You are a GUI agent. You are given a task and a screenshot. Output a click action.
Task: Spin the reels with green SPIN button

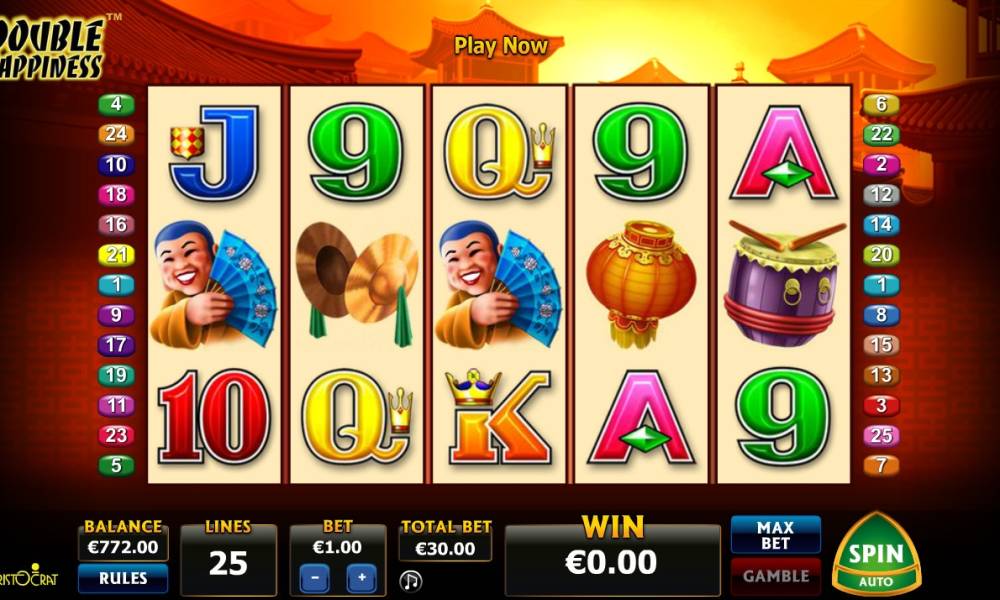point(876,554)
